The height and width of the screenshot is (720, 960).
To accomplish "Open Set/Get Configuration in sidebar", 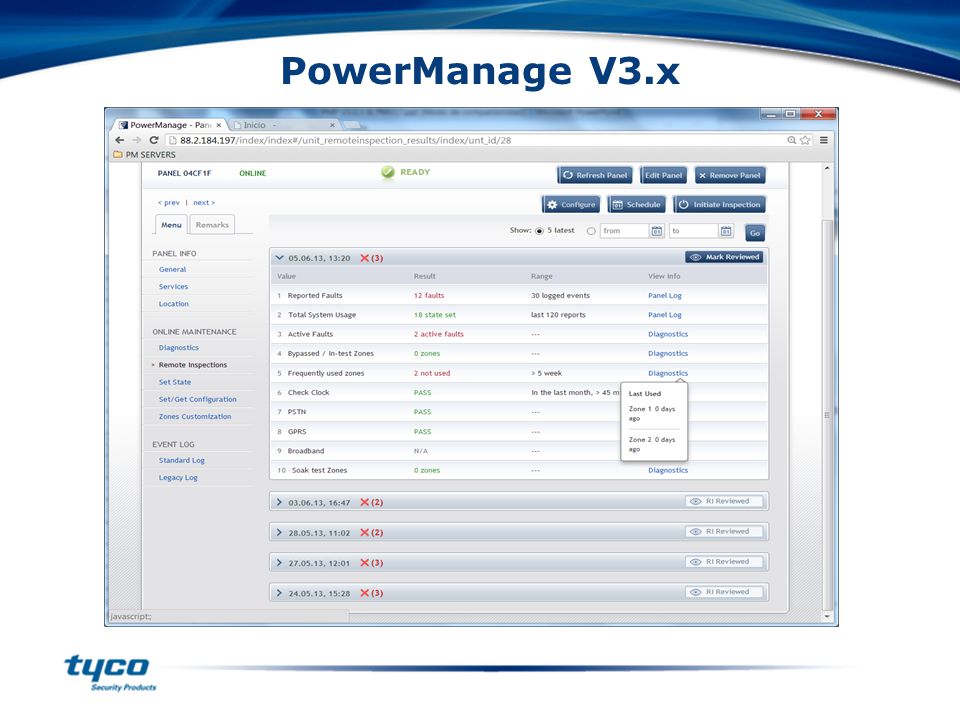I will 198,399.
